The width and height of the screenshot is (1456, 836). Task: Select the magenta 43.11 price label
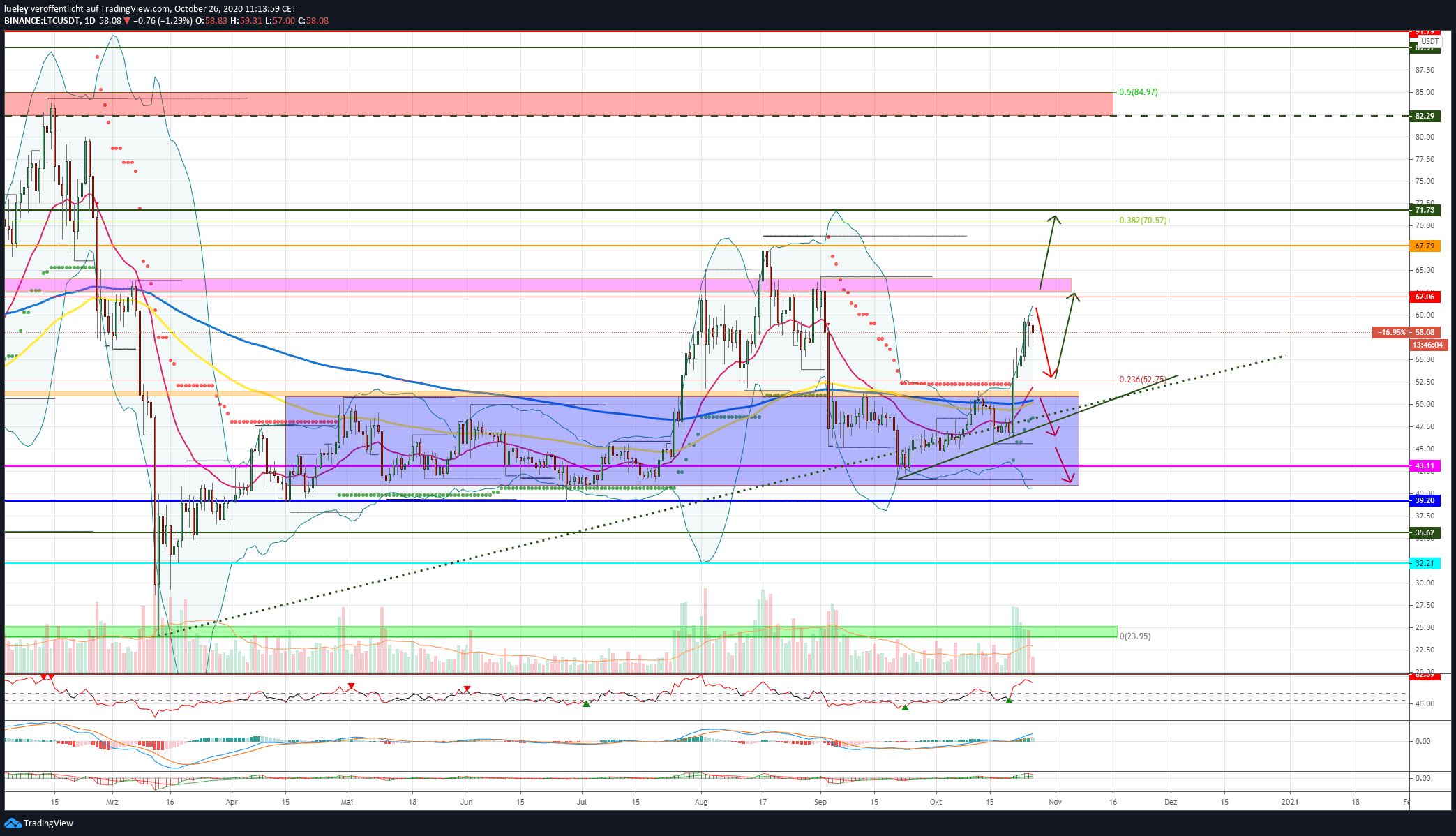[1424, 465]
